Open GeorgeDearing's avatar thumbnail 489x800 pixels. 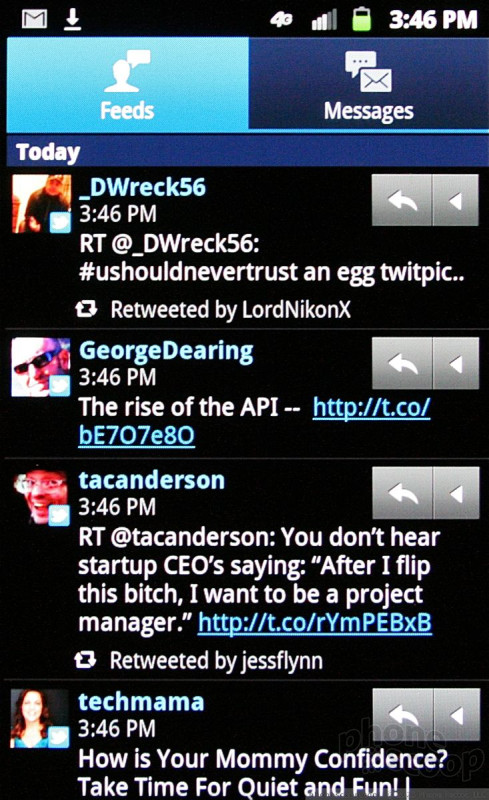(x=41, y=367)
